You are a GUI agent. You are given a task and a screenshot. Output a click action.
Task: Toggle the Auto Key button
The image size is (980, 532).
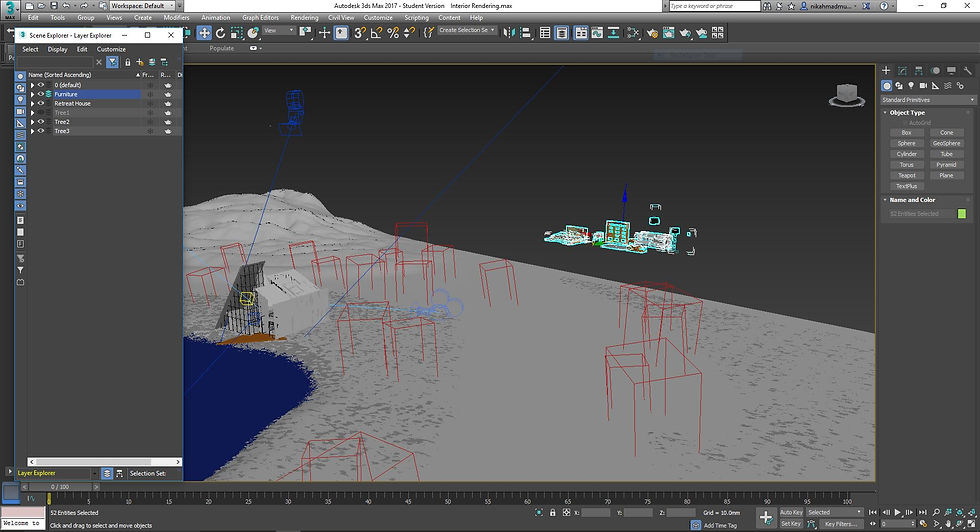pyautogui.click(x=791, y=512)
